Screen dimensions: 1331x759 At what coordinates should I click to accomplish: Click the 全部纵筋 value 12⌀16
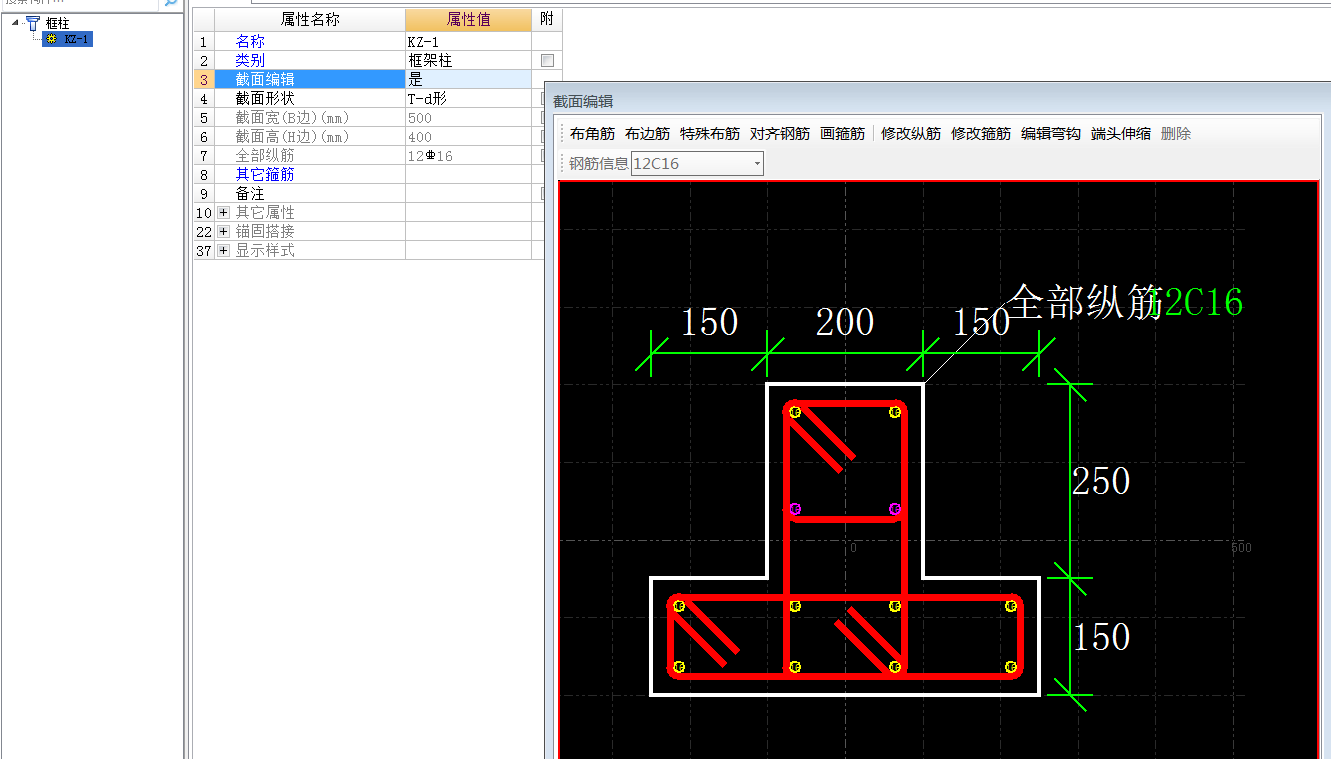pos(468,156)
